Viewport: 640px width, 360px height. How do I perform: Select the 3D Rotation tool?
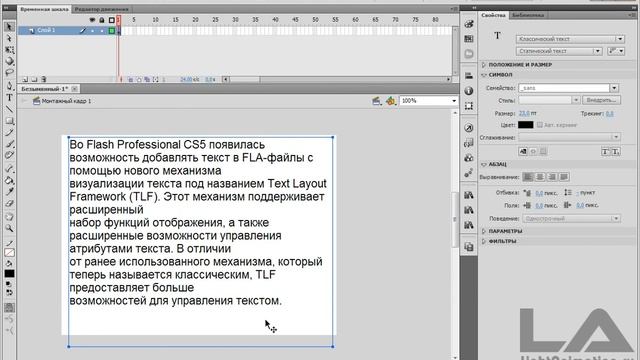point(9,61)
